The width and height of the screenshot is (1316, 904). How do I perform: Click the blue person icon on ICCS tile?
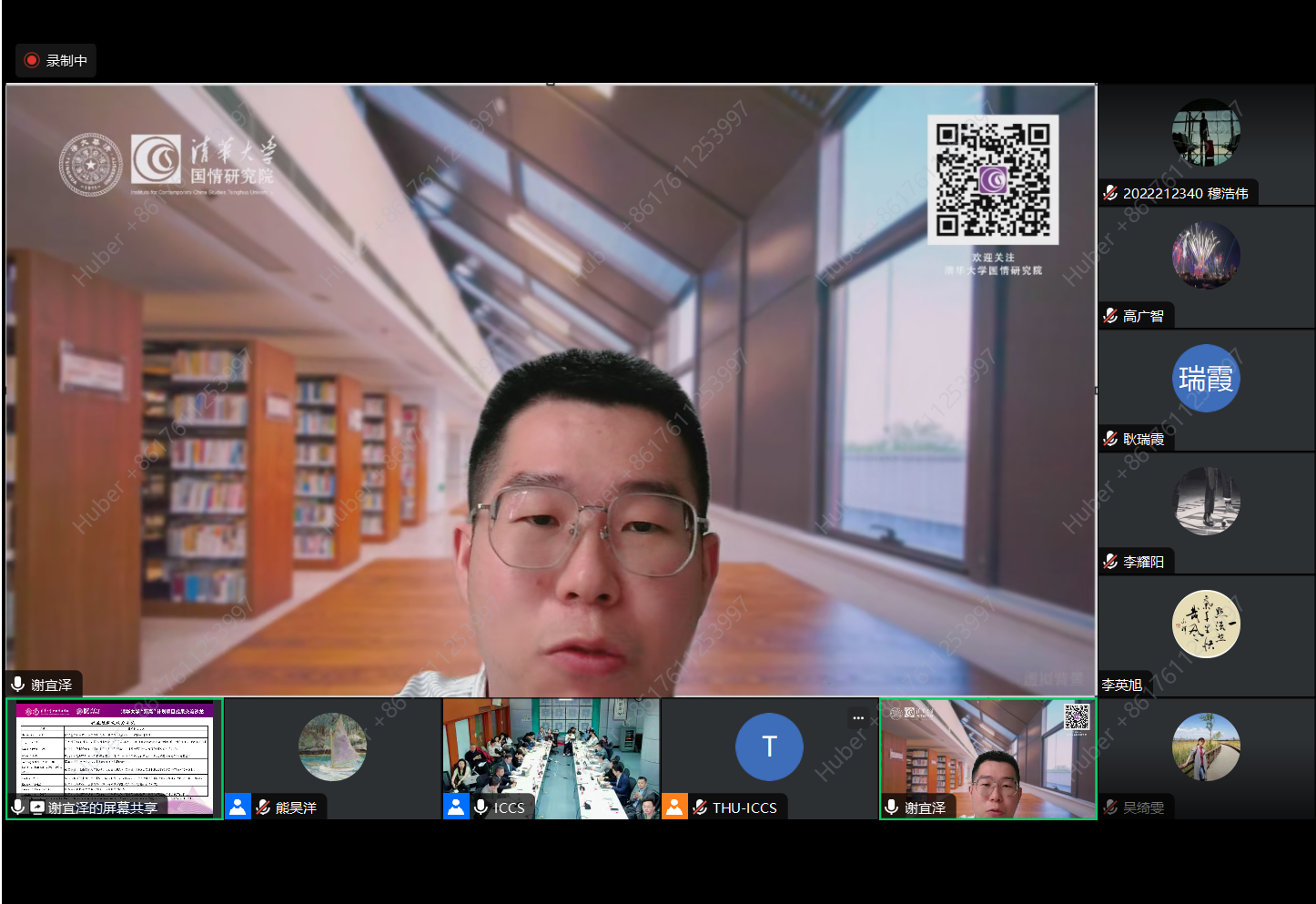[x=456, y=807]
